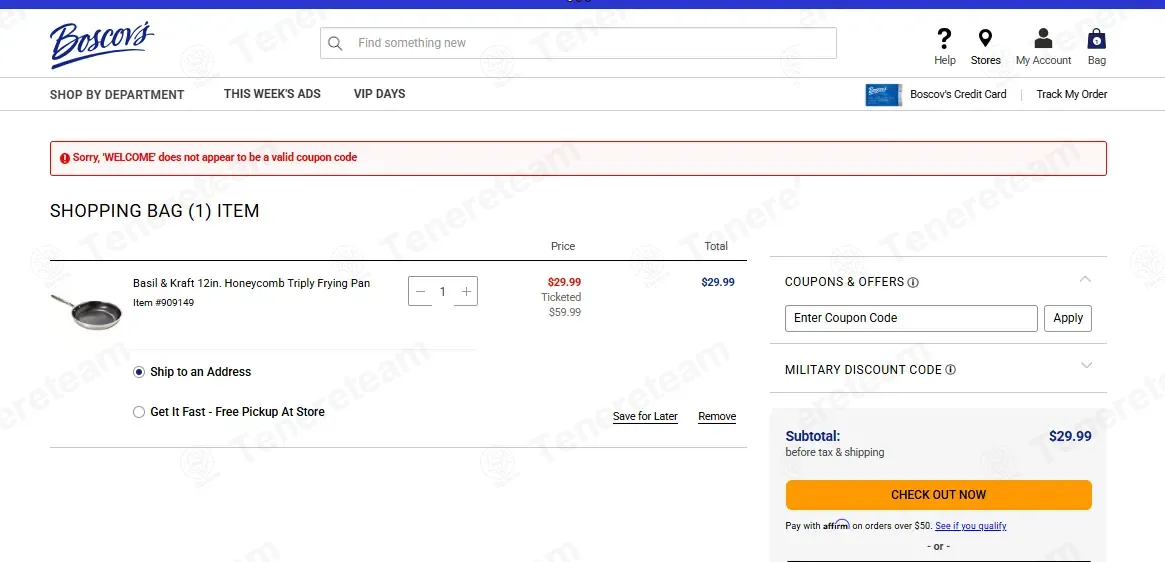
Task: Click Check Out Now button
Action: point(938,495)
